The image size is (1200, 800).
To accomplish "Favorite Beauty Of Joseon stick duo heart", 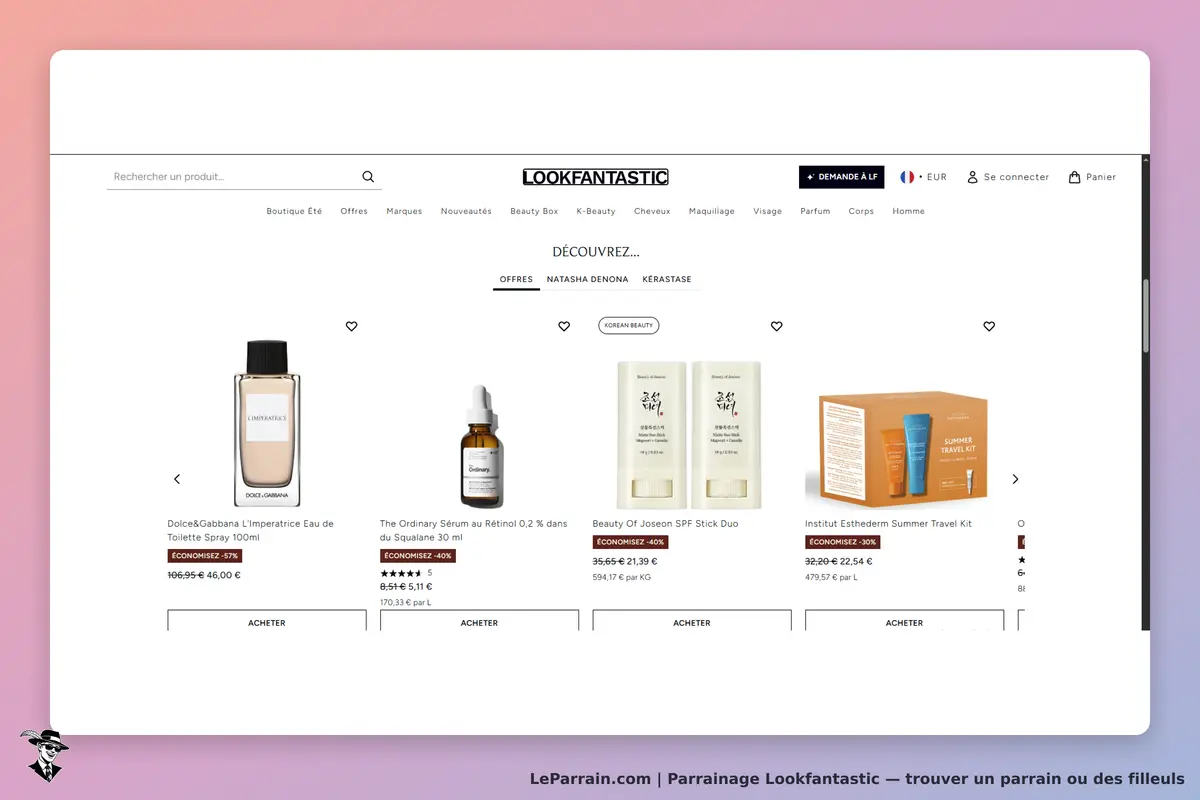I will tap(777, 326).
